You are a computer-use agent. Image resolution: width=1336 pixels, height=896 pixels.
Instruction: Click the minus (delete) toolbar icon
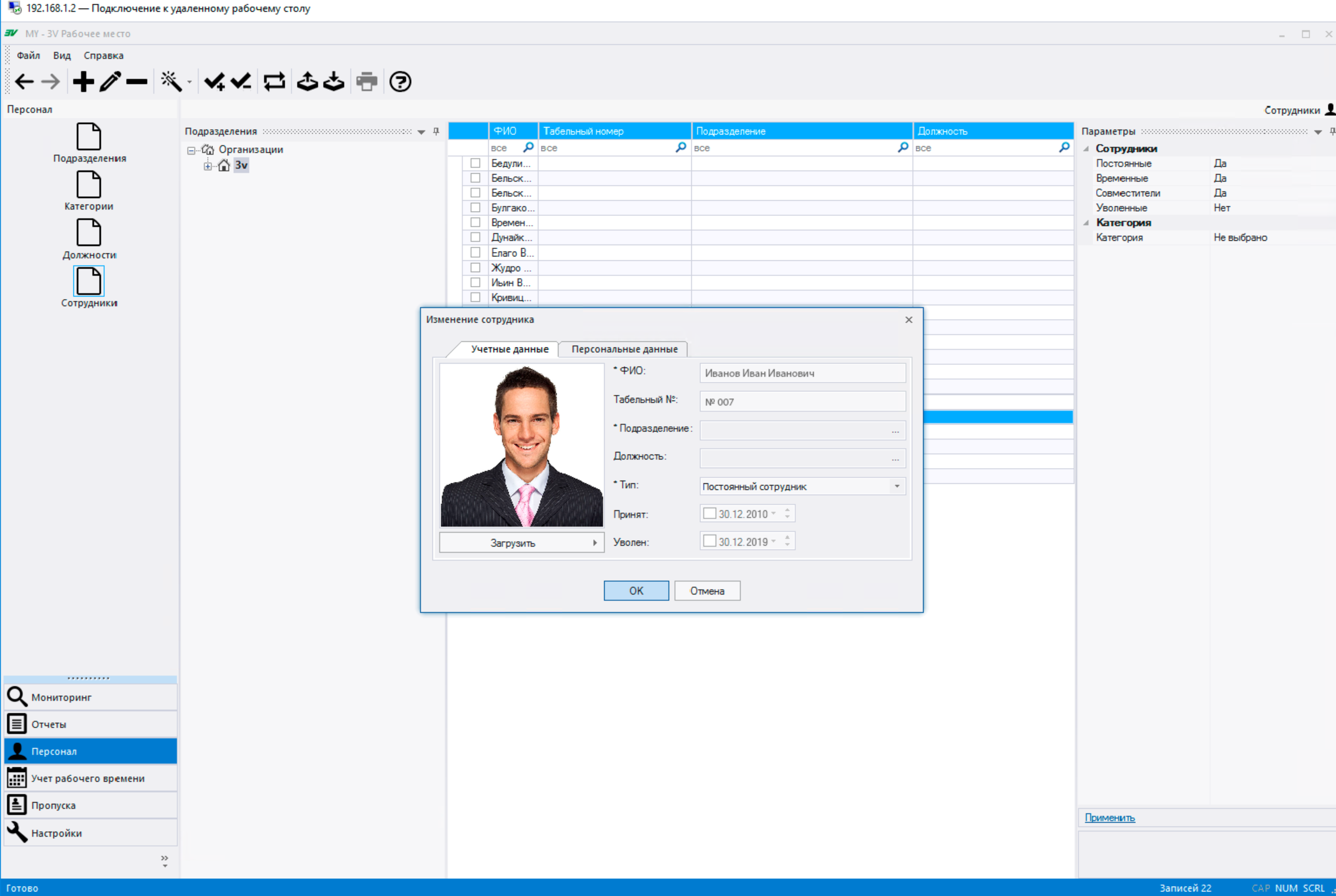(137, 82)
